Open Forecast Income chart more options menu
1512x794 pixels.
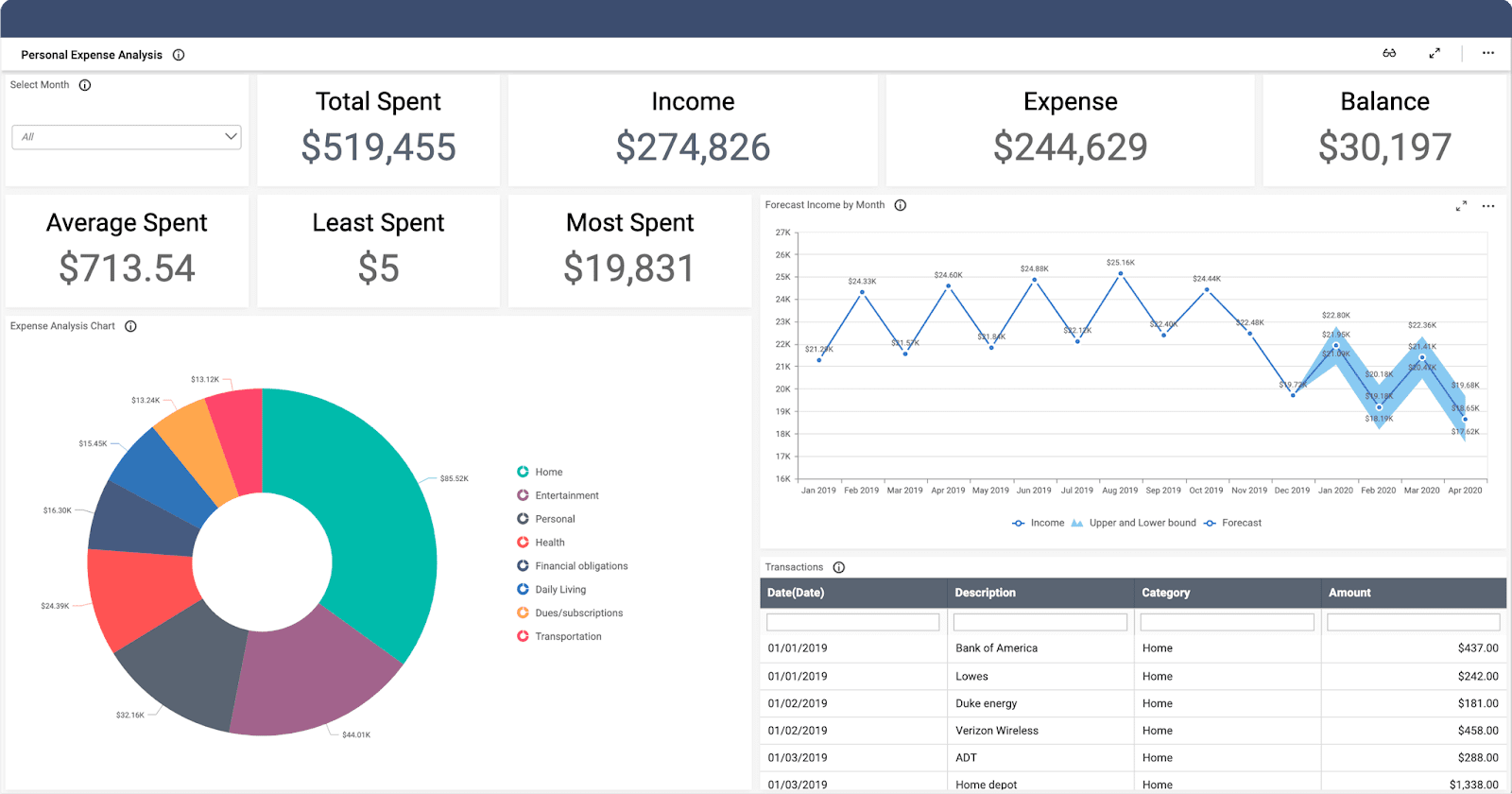1488,206
